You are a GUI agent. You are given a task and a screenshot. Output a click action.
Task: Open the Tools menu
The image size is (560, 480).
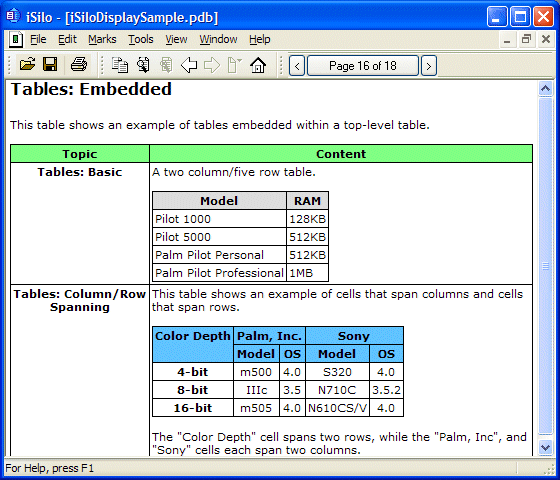coord(141,39)
